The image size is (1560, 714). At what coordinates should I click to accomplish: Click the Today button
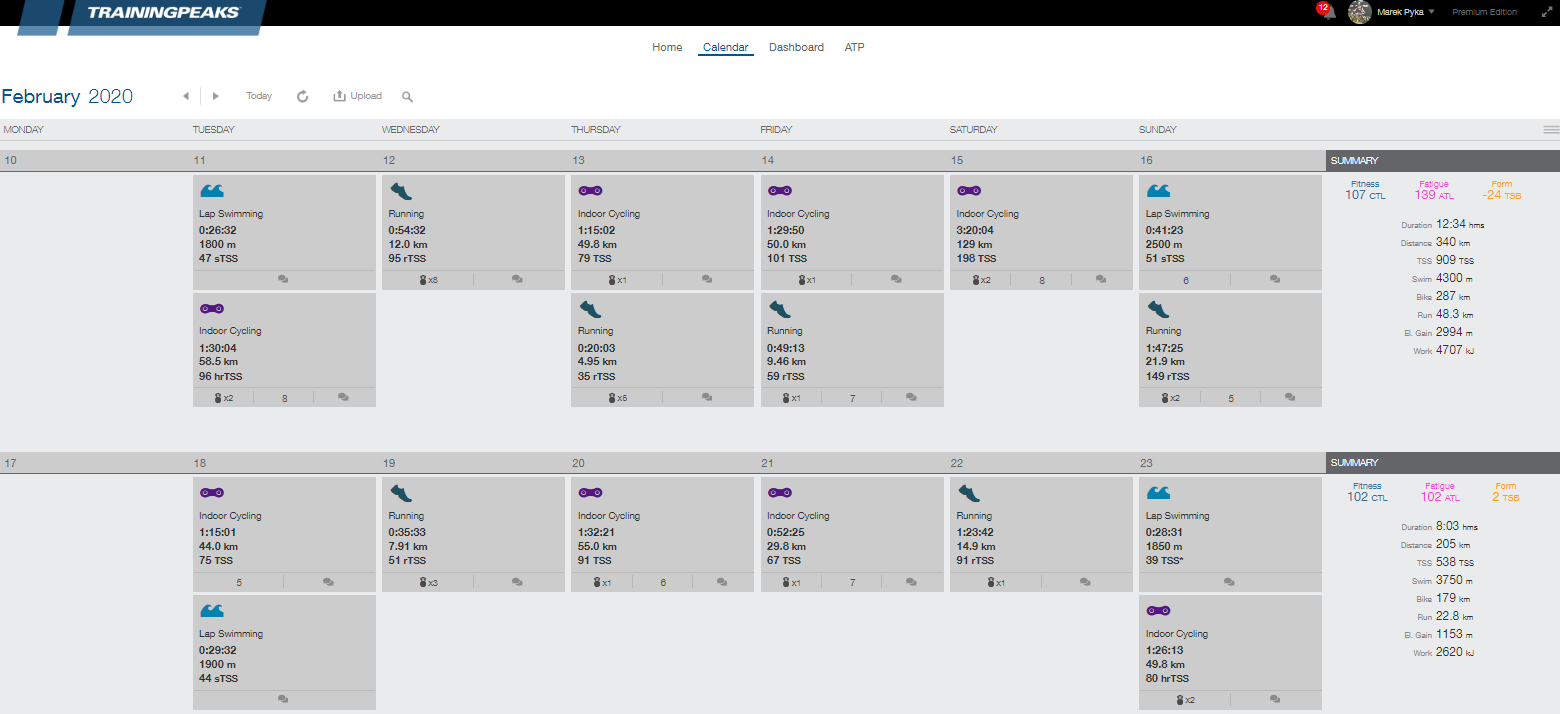pos(259,96)
